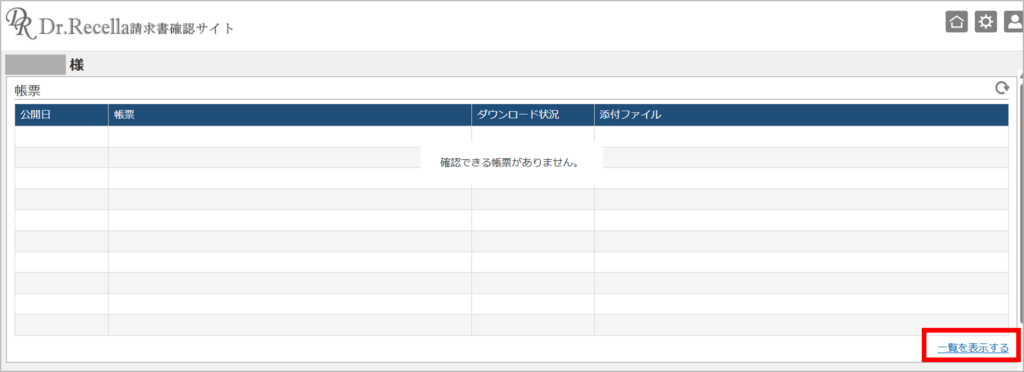The height and width of the screenshot is (372, 1024).
Task: Show the full list via 一覧を表示する
Action: 973,348
